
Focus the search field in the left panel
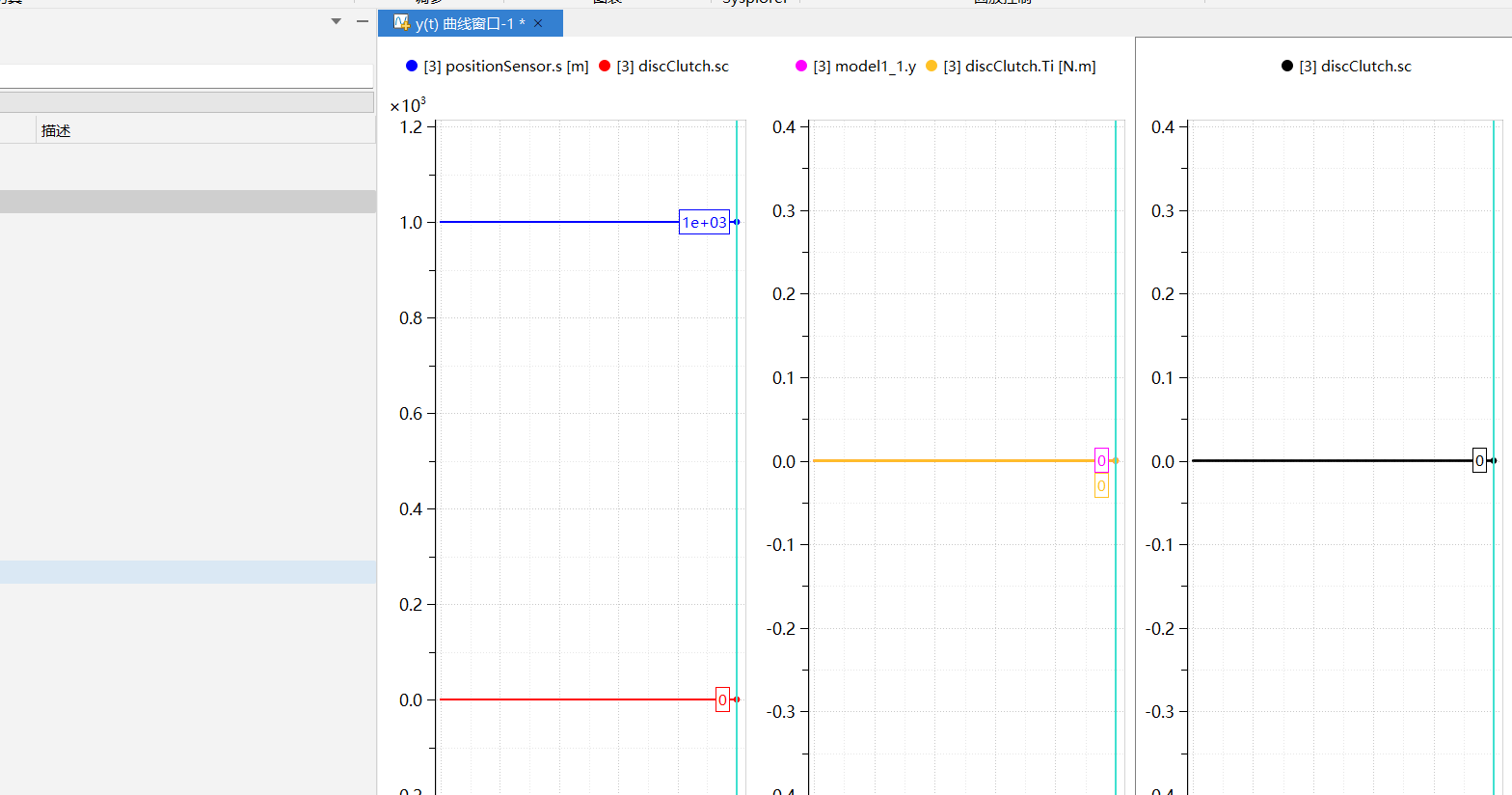tap(186, 76)
